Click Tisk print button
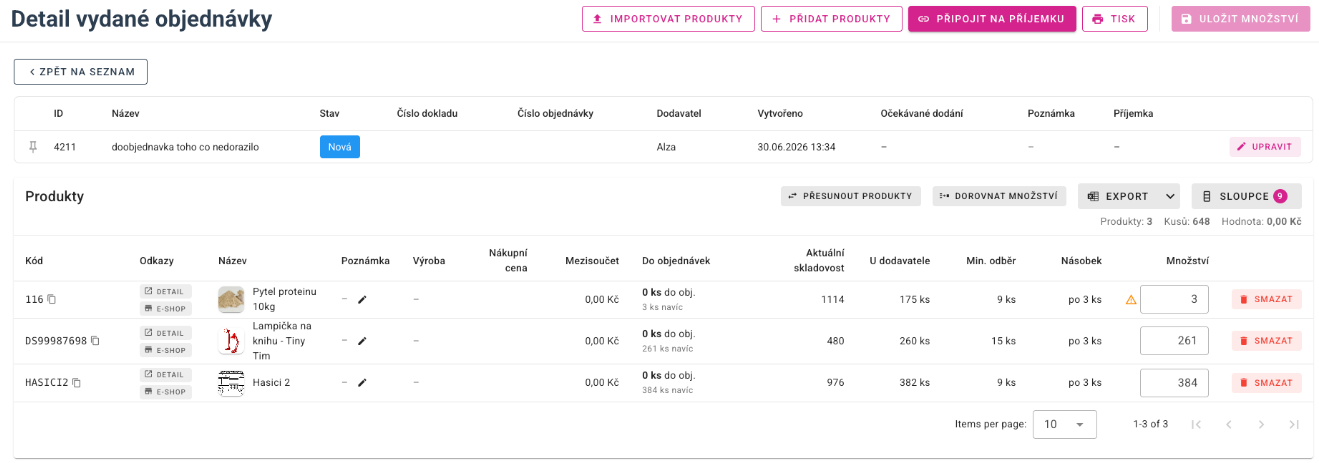This screenshot has width=1319, height=463. pos(1114,19)
